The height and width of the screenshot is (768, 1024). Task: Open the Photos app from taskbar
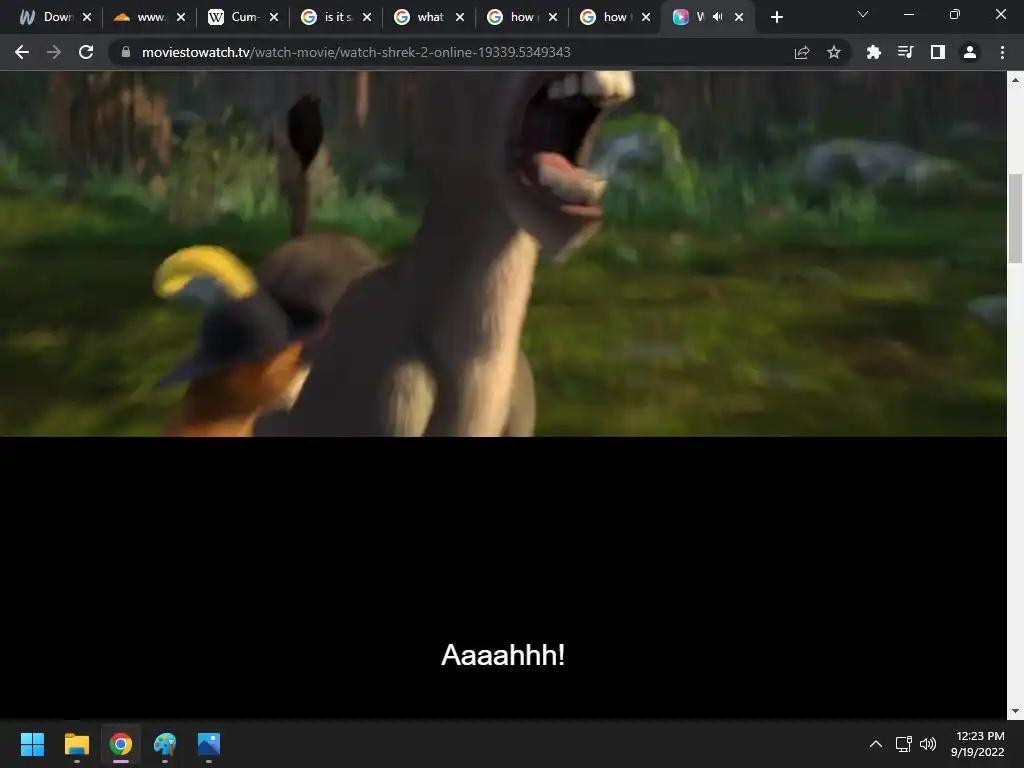coord(209,744)
